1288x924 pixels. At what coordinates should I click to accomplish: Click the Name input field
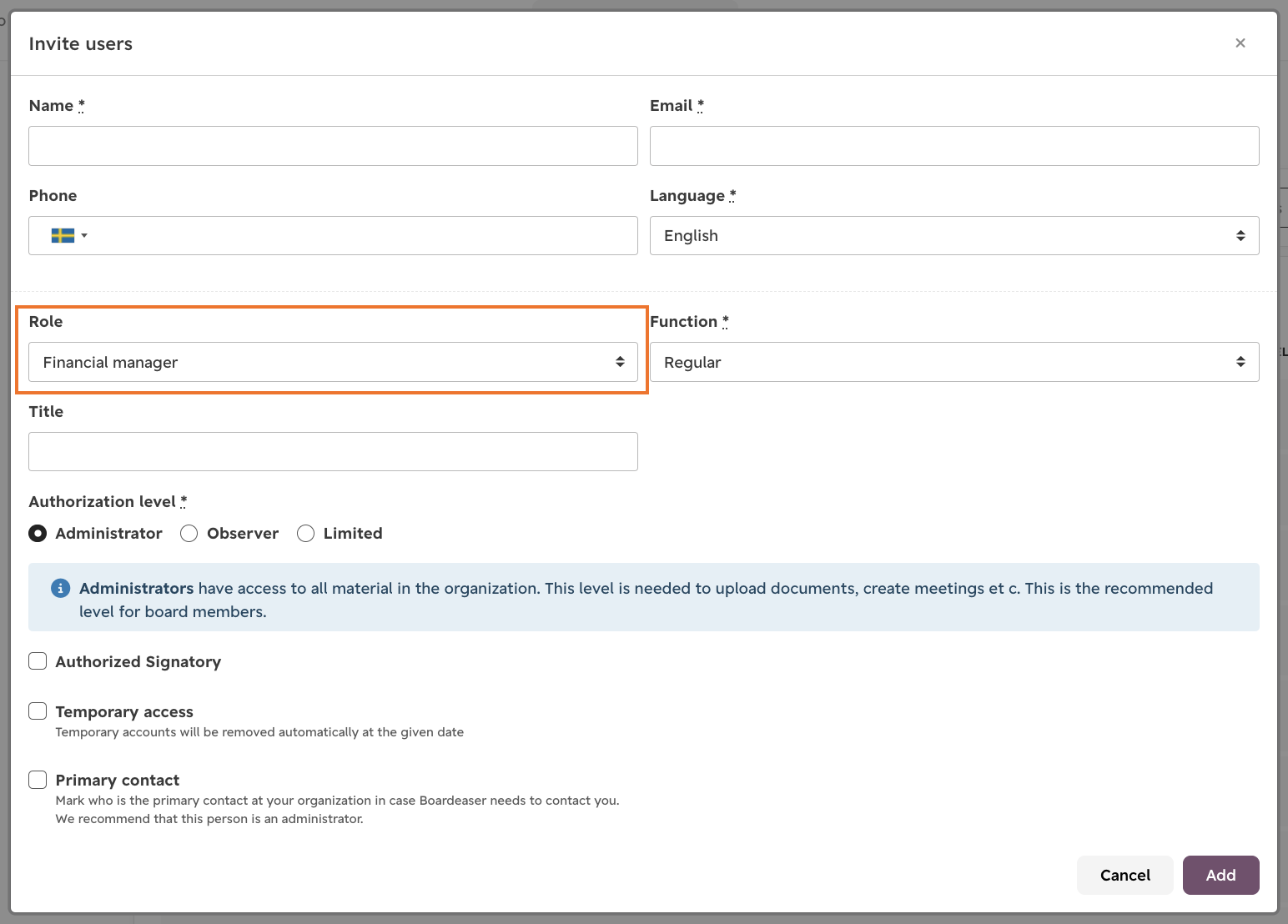[333, 146]
